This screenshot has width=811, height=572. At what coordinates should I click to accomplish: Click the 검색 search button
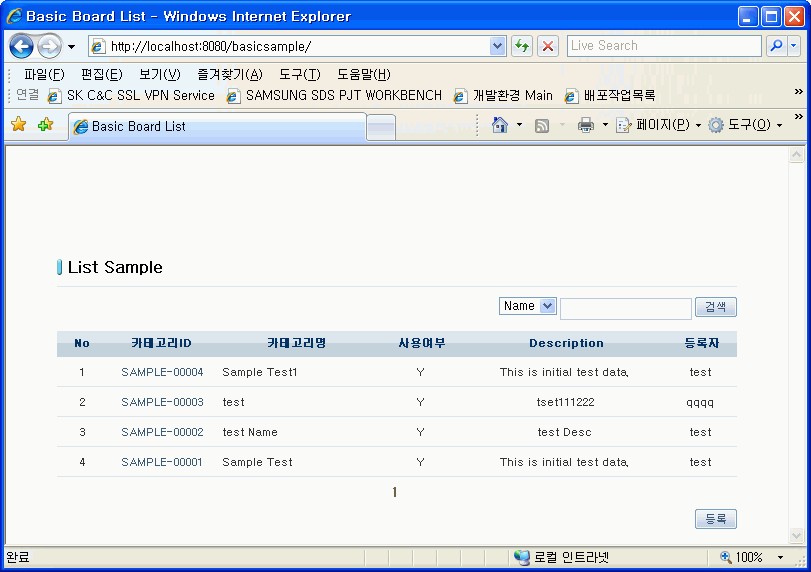(715, 307)
